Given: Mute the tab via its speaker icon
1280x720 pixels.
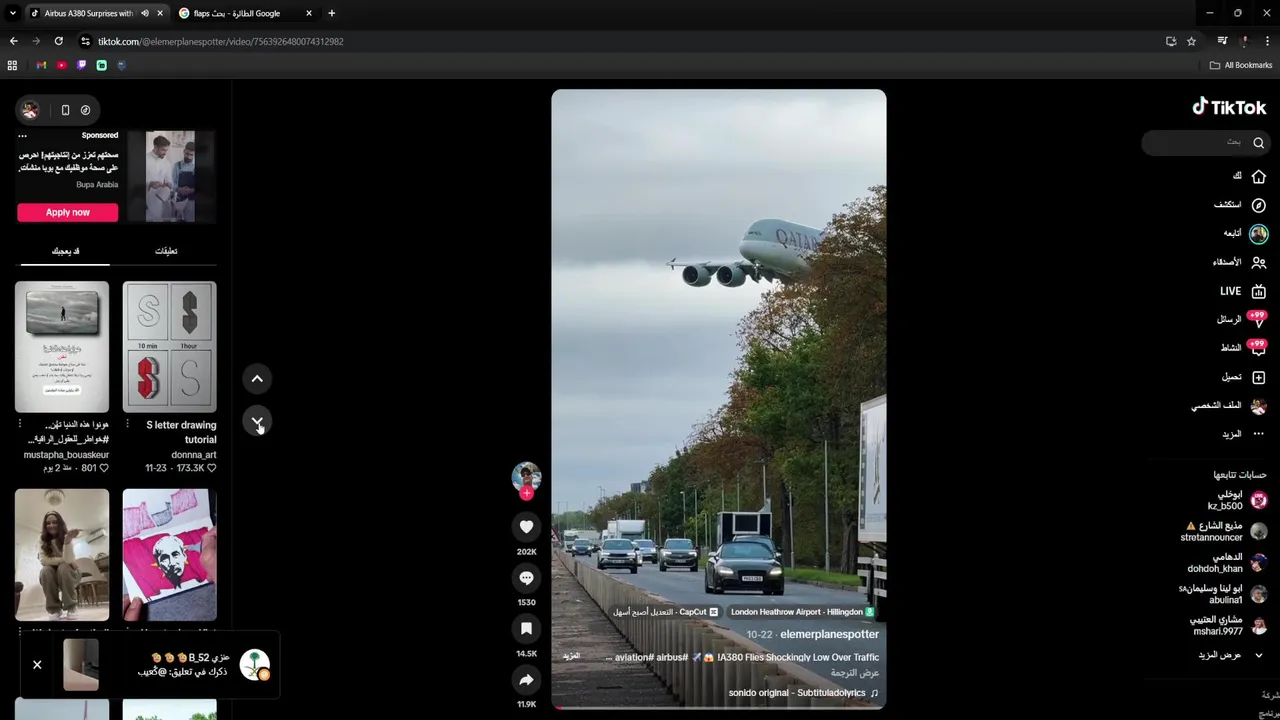Looking at the screenshot, I should [144, 13].
